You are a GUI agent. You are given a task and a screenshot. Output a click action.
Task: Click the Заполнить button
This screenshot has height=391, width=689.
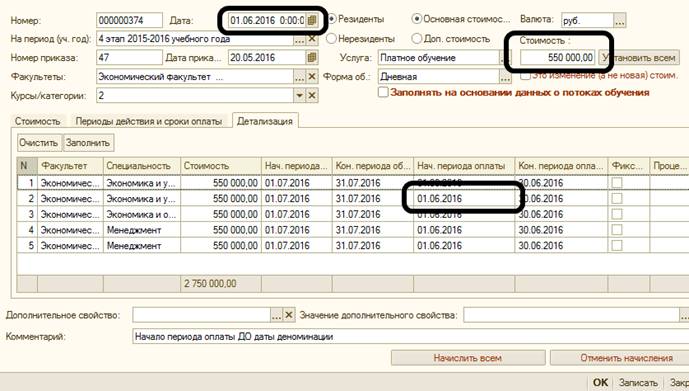pyautogui.click(x=88, y=143)
